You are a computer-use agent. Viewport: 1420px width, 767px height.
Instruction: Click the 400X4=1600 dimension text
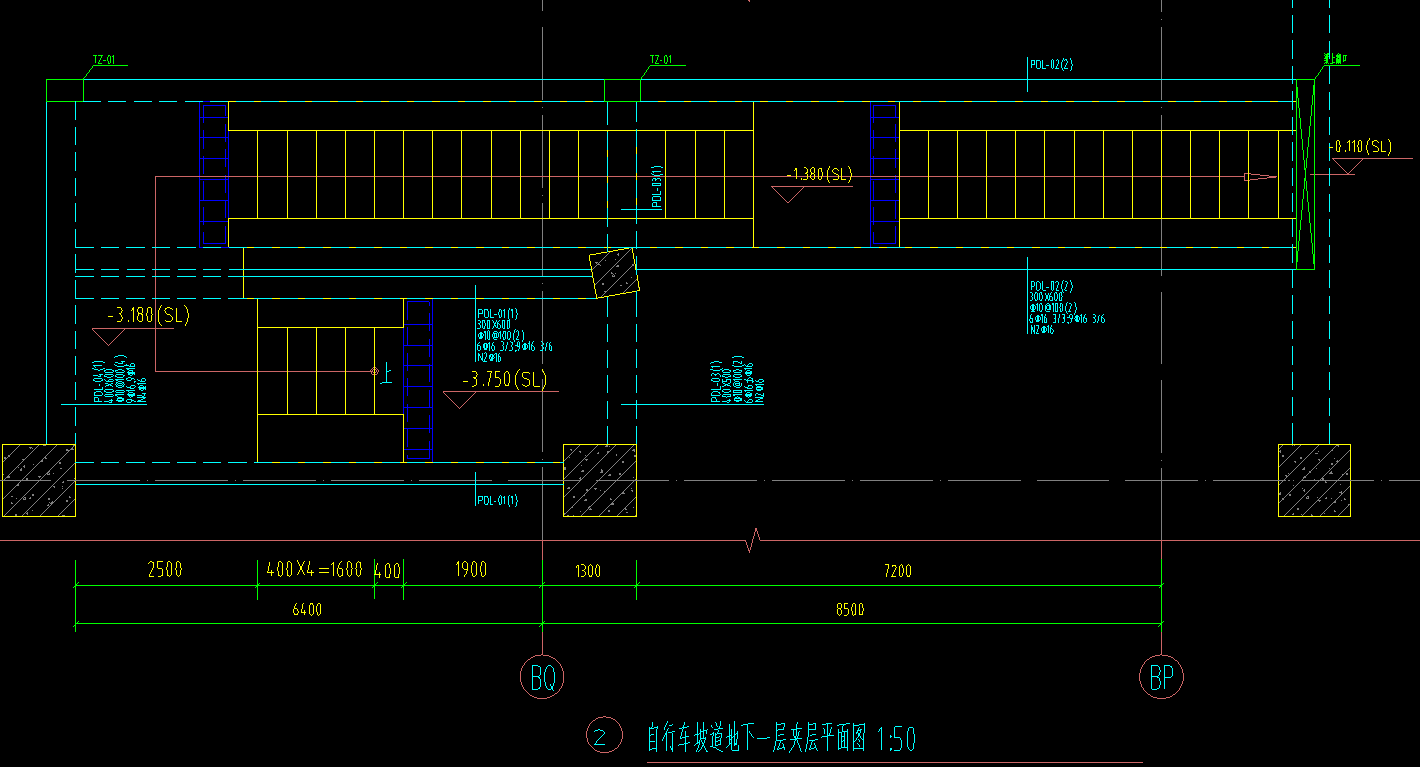point(315,570)
